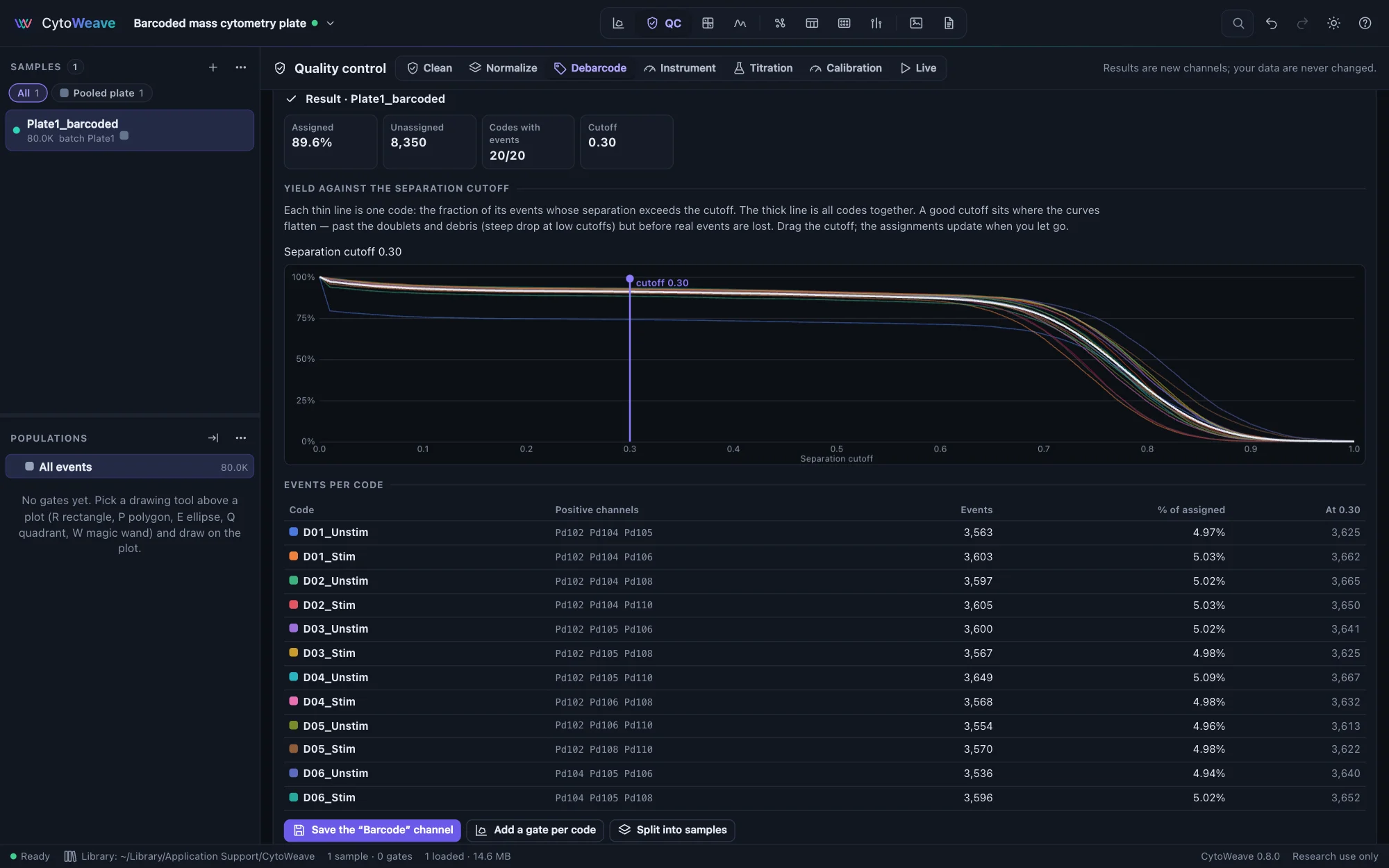Collapse the Result Plate1_barcoded section
The image size is (1389, 868).
pyautogui.click(x=291, y=99)
